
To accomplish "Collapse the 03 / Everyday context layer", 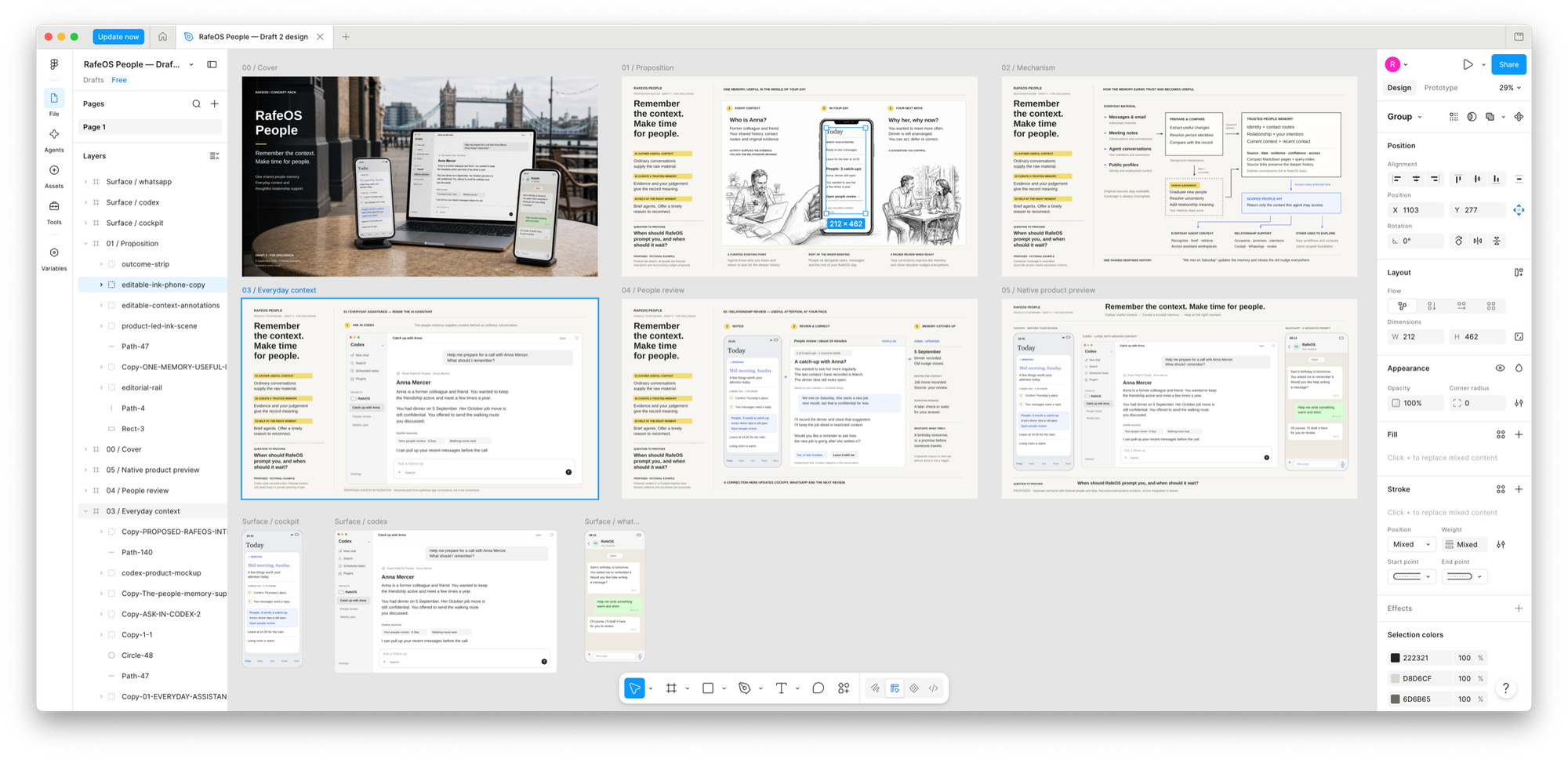I will 85,511.
